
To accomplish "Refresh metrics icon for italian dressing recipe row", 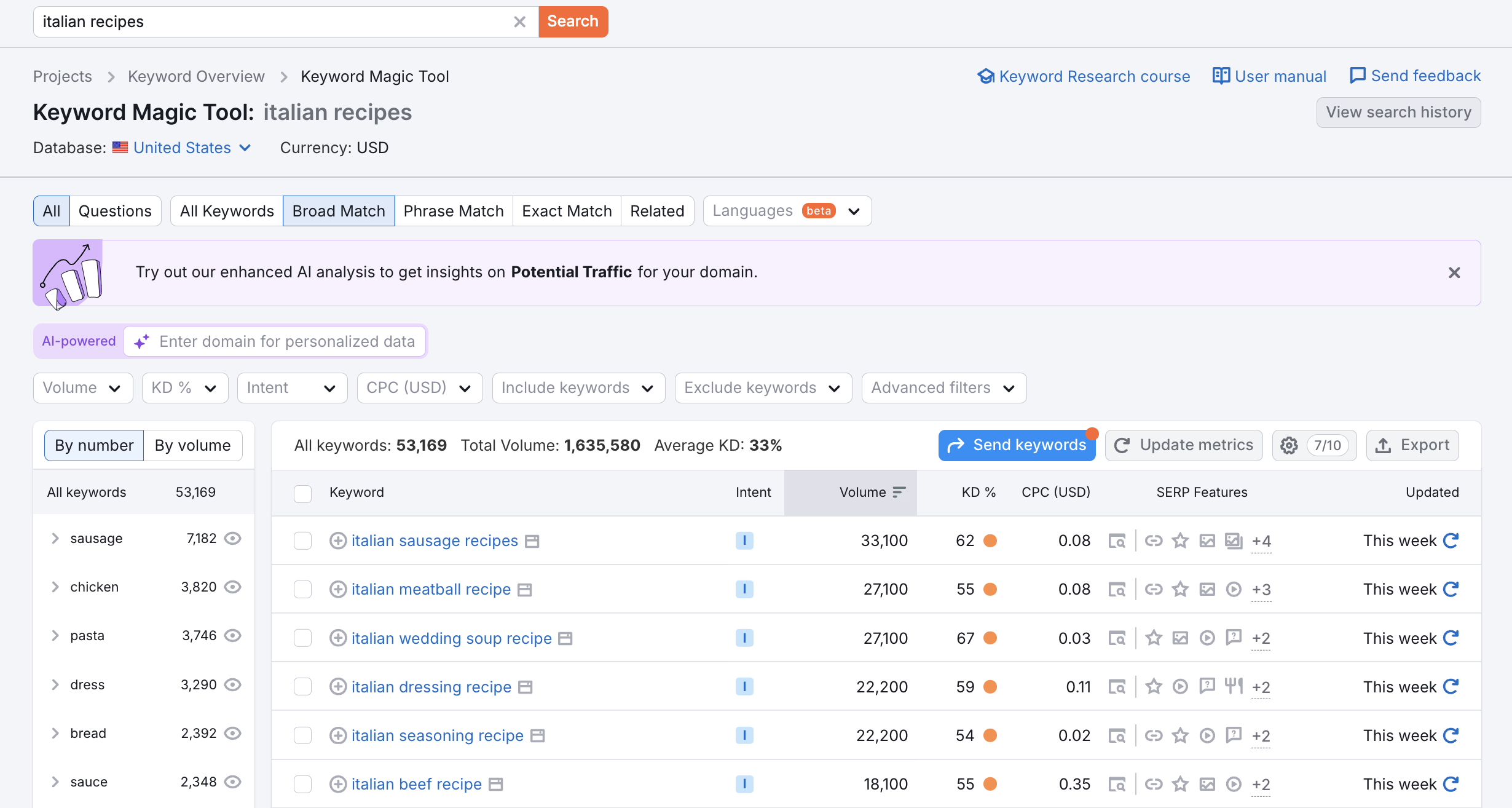I will click(1451, 687).
